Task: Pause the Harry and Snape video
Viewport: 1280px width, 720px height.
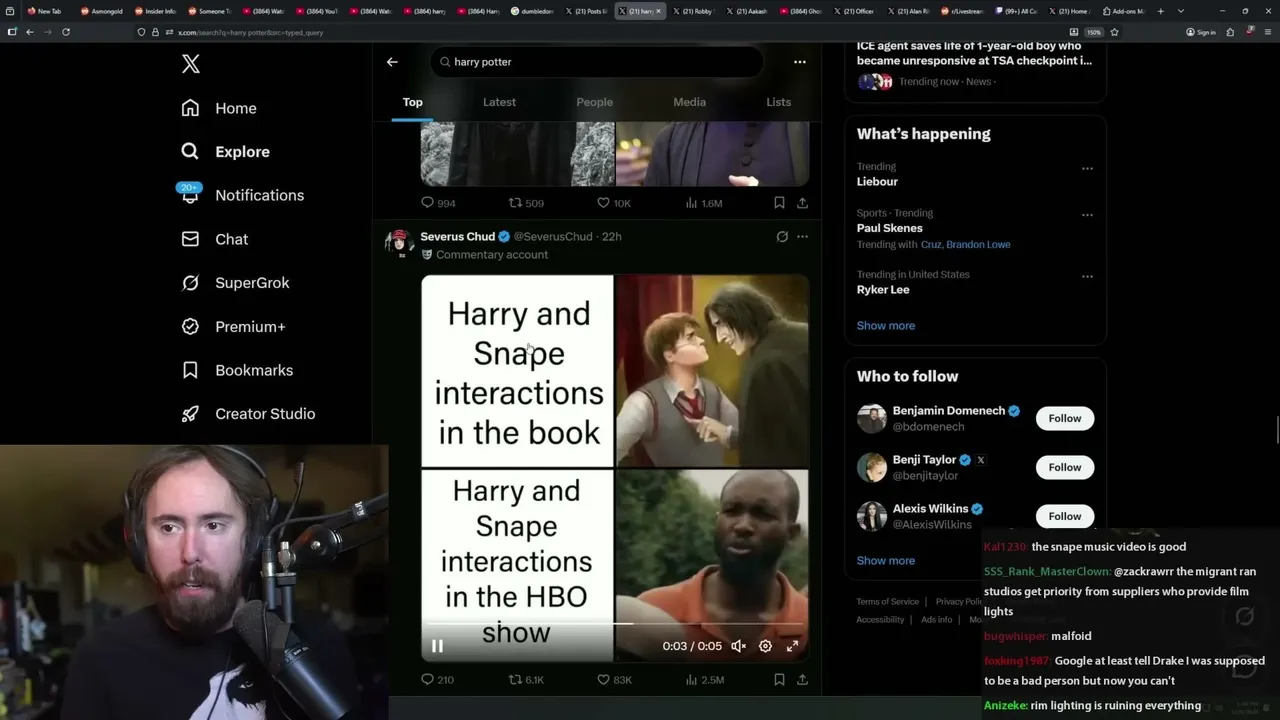Action: 437,646
